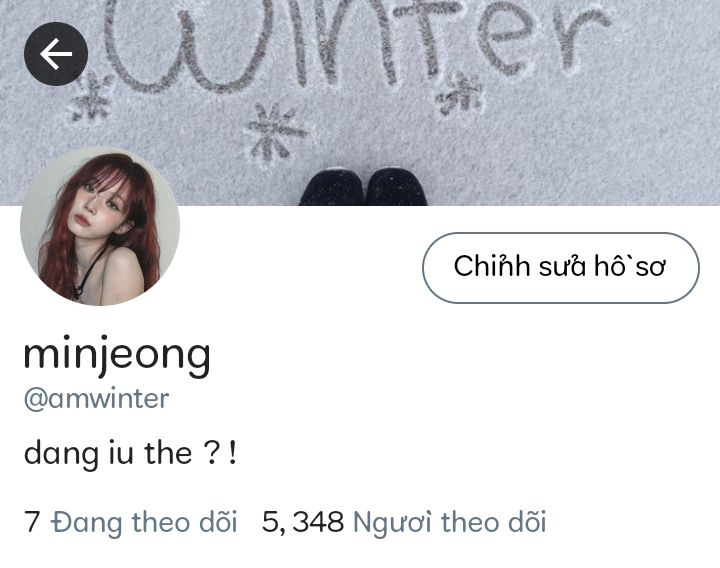Viewport: 720px width, 568px height.
Task: Open the round profile avatar photo
Action: (x=100, y=226)
